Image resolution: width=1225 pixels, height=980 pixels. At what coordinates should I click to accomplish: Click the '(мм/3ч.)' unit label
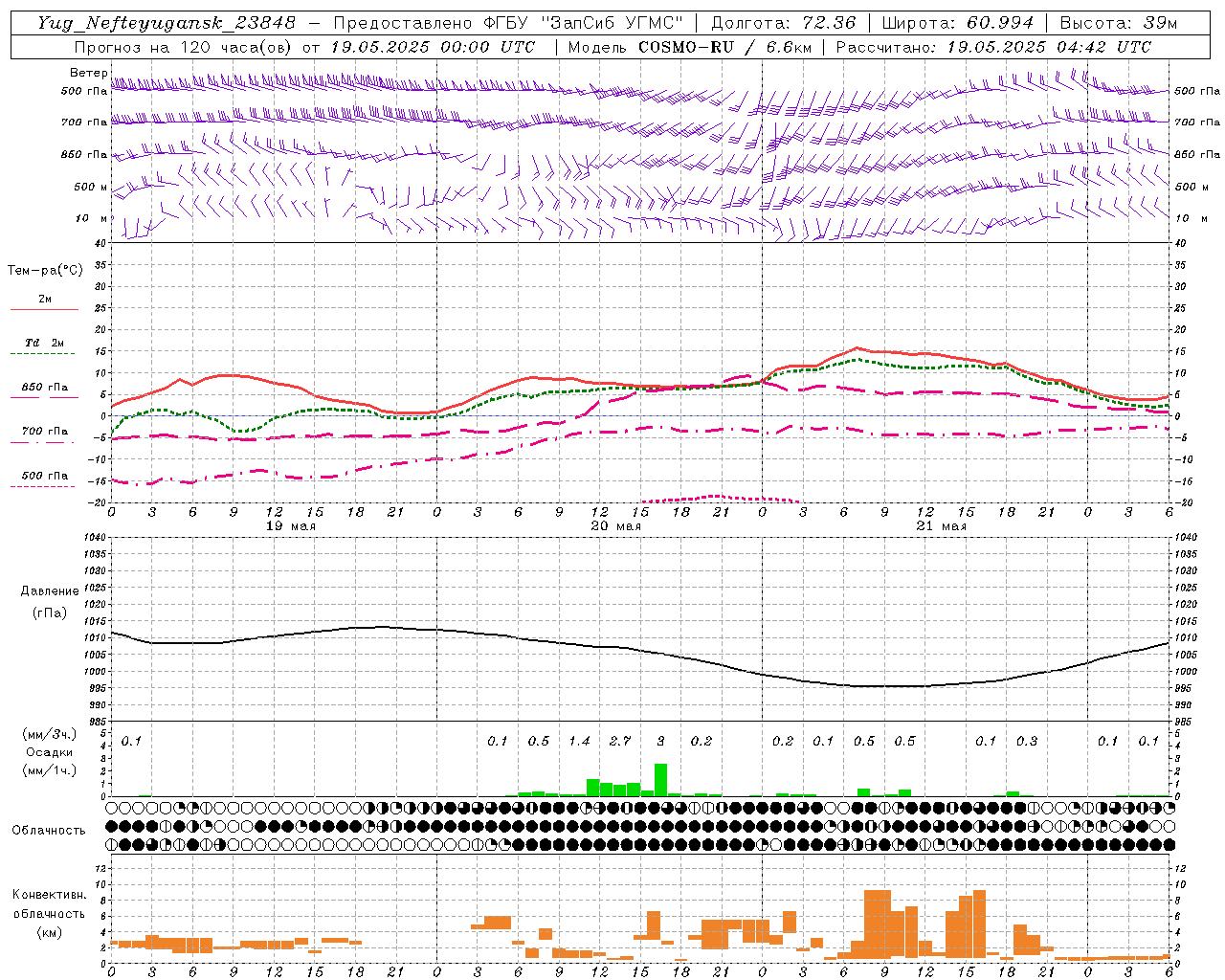pyautogui.click(x=50, y=735)
